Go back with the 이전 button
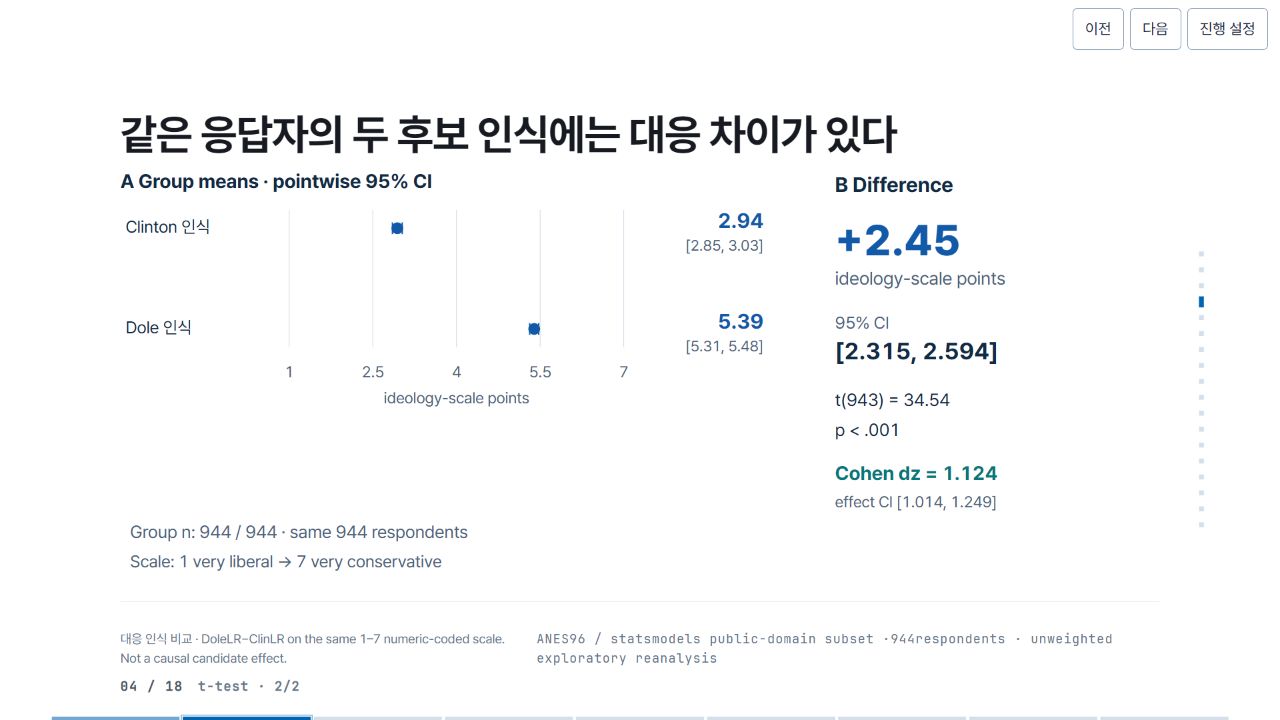 tap(1098, 29)
